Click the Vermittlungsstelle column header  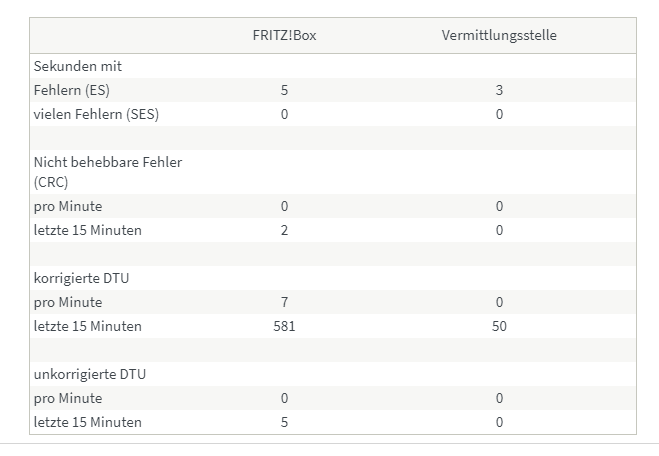499,35
